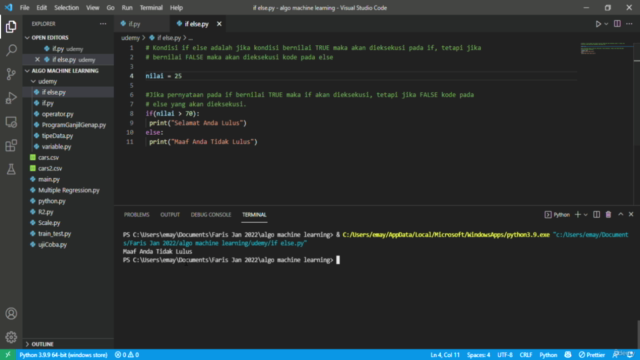Open Accounts icon in activity bar

click(11, 313)
